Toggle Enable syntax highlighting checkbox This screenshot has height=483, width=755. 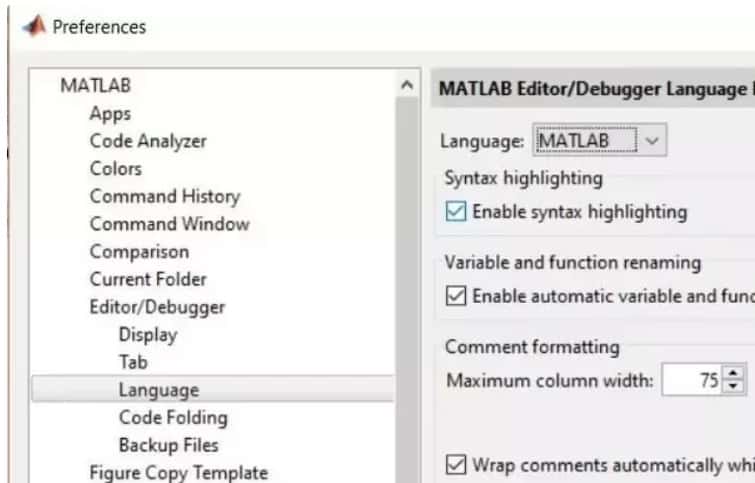pyautogui.click(x=456, y=211)
